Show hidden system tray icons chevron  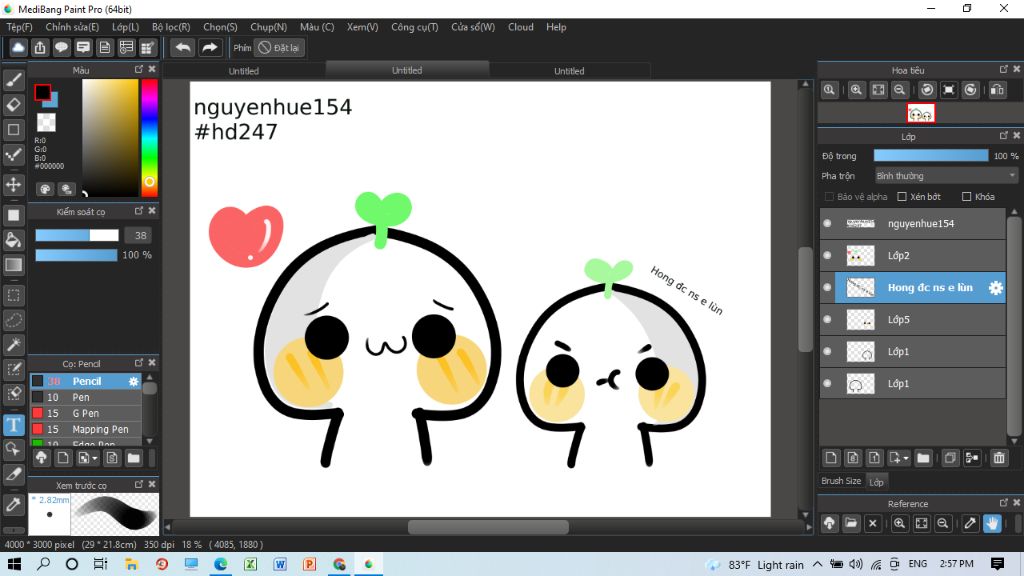pyautogui.click(x=817, y=564)
